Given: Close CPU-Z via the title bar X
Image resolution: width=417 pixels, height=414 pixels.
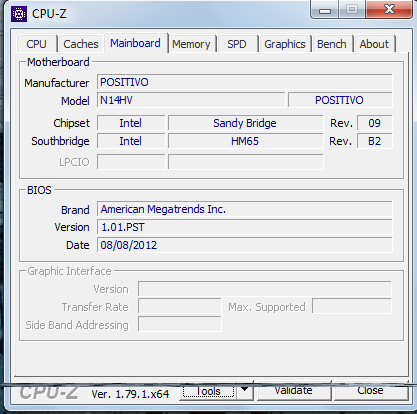Looking at the screenshot, I should point(389,9).
